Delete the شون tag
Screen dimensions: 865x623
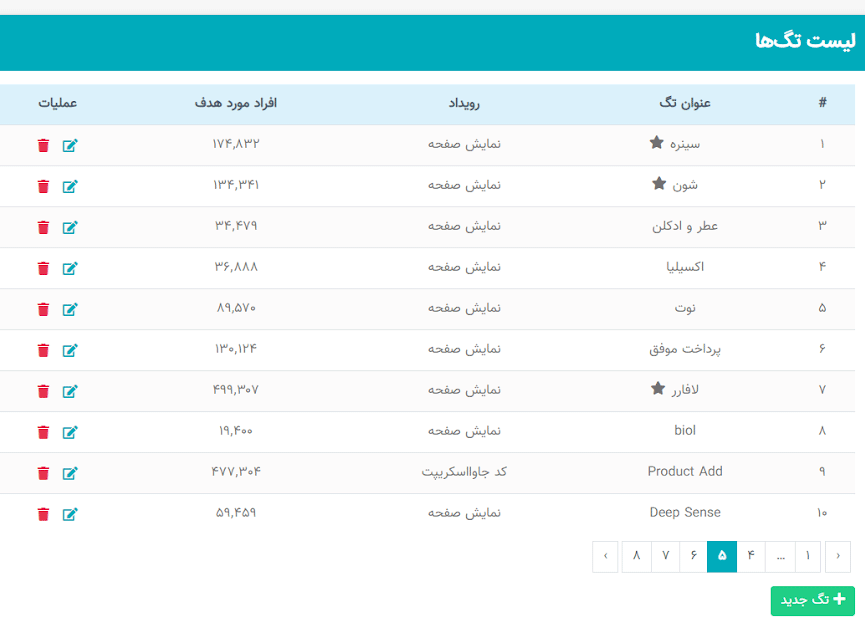pyautogui.click(x=43, y=187)
